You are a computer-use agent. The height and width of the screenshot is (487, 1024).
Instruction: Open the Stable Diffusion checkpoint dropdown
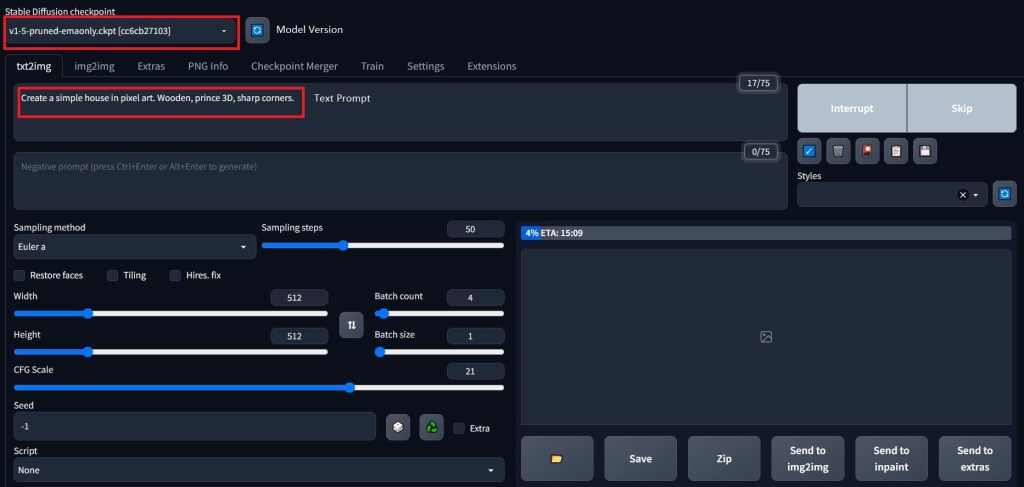121,31
